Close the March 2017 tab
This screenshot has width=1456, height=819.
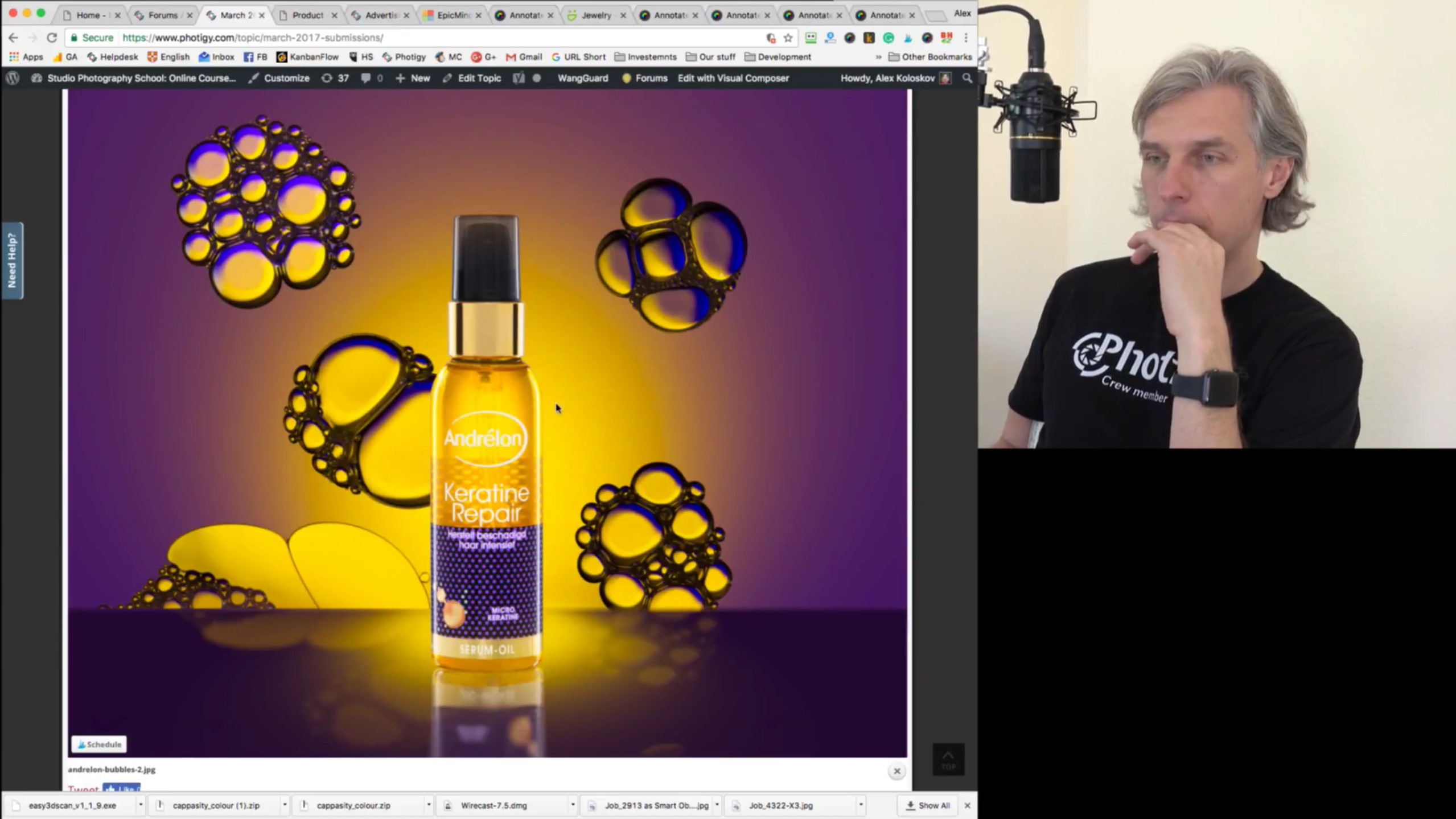tap(262, 15)
